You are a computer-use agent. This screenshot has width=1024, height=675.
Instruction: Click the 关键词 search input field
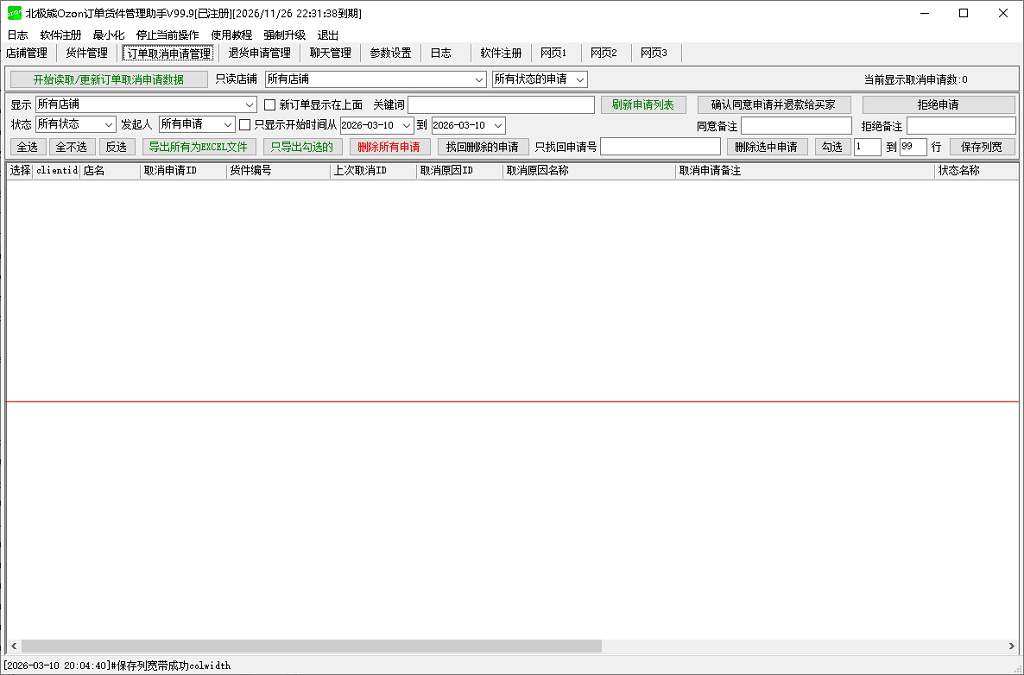(501, 105)
